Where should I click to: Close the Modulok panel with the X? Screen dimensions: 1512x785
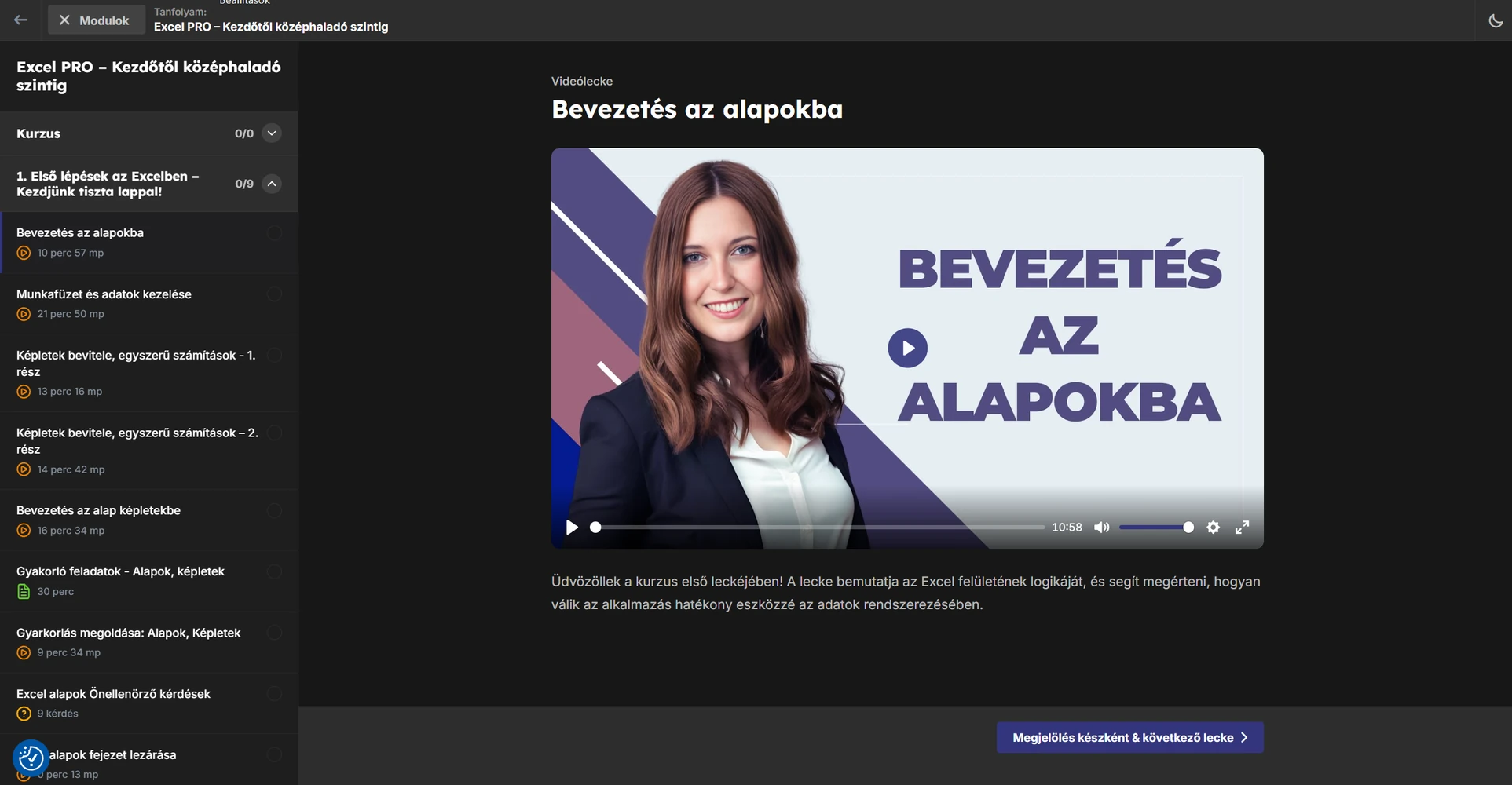64,20
